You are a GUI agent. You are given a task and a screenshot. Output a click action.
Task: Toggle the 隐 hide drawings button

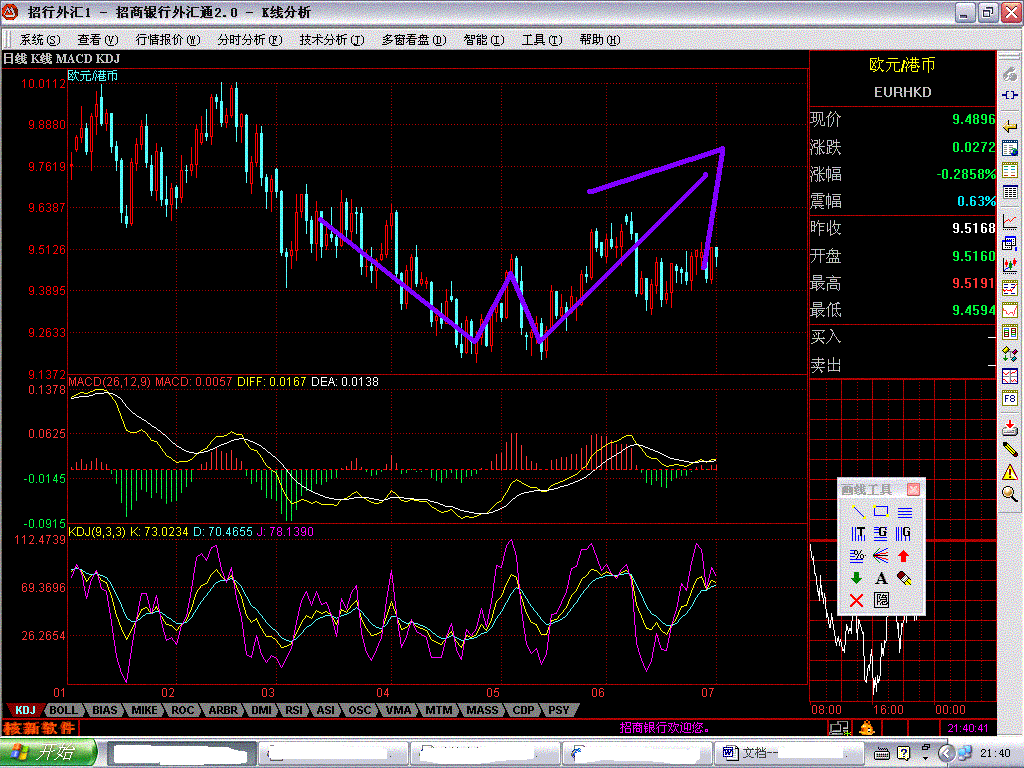(880, 600)
